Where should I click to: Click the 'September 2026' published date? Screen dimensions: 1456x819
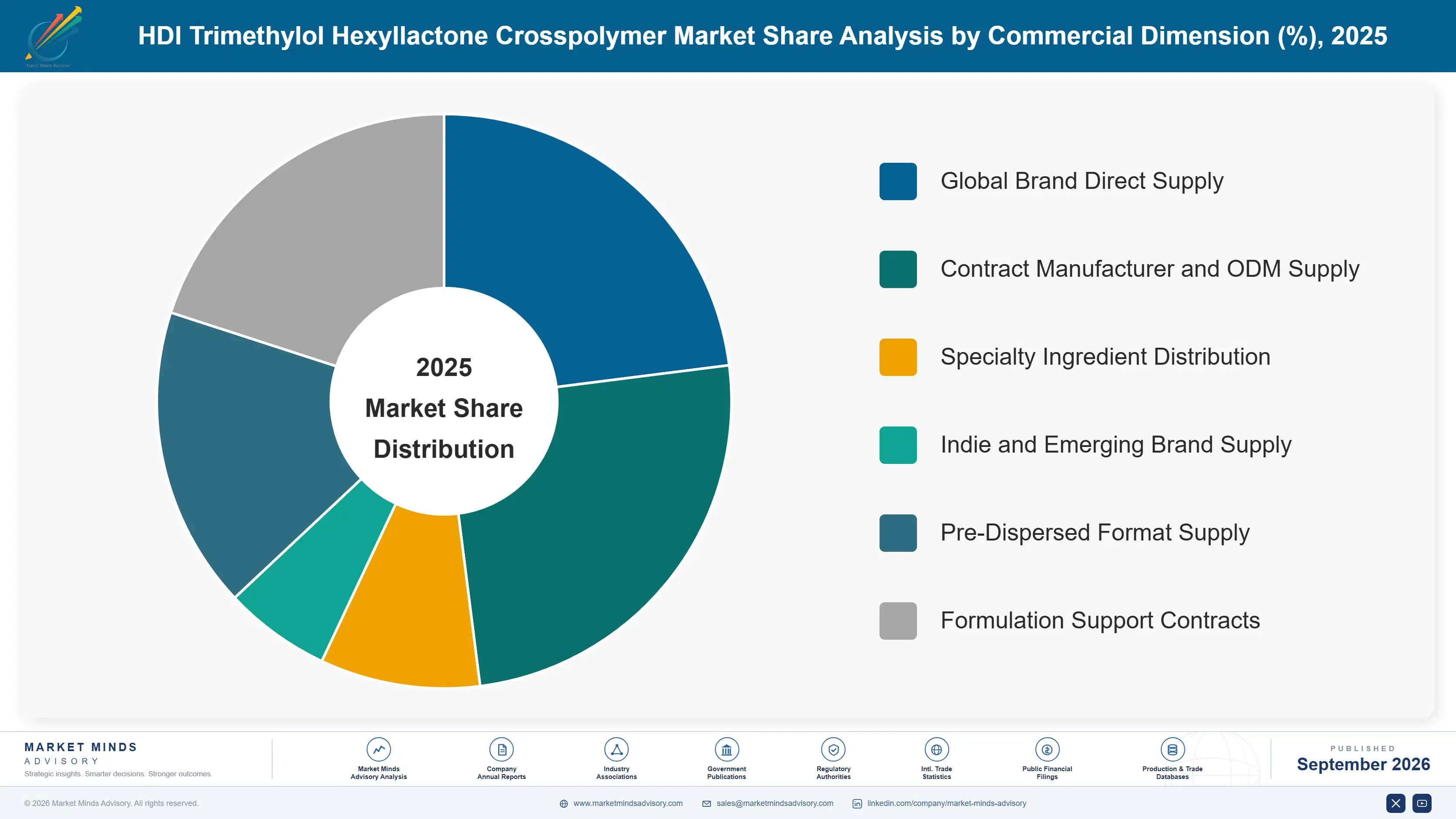(x=1363, y=764)
